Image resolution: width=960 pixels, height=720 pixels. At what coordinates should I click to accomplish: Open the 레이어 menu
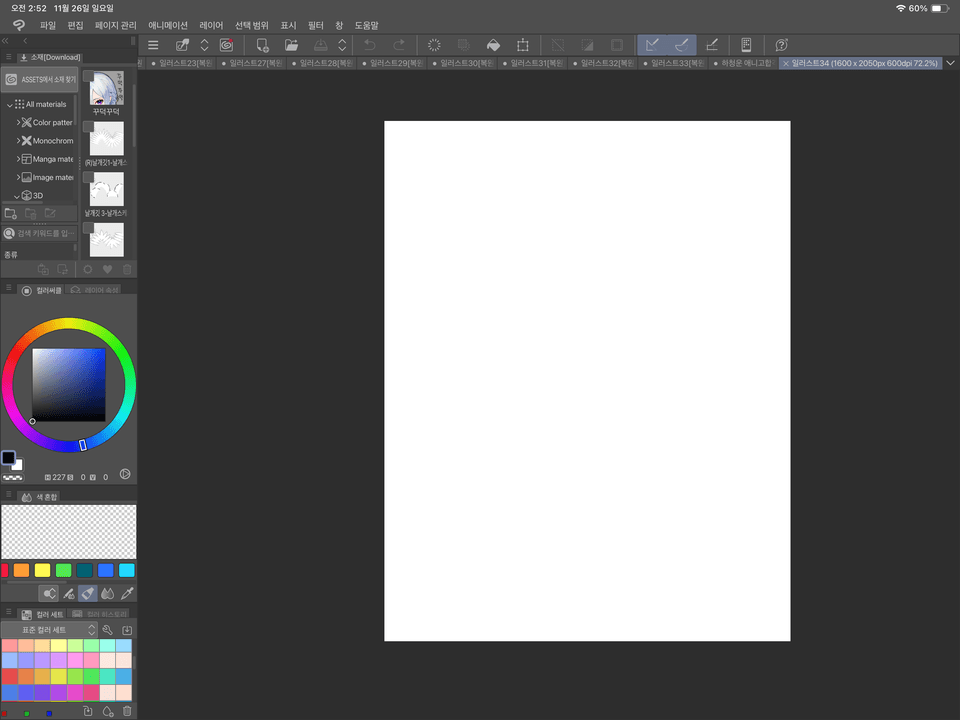211,25
